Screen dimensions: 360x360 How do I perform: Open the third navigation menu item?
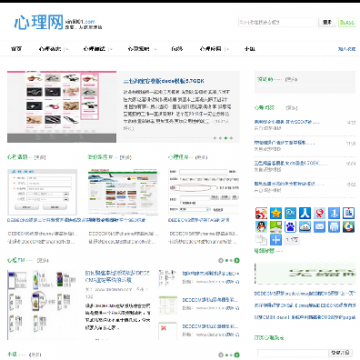pyautogui.click(x=94, y=49)
